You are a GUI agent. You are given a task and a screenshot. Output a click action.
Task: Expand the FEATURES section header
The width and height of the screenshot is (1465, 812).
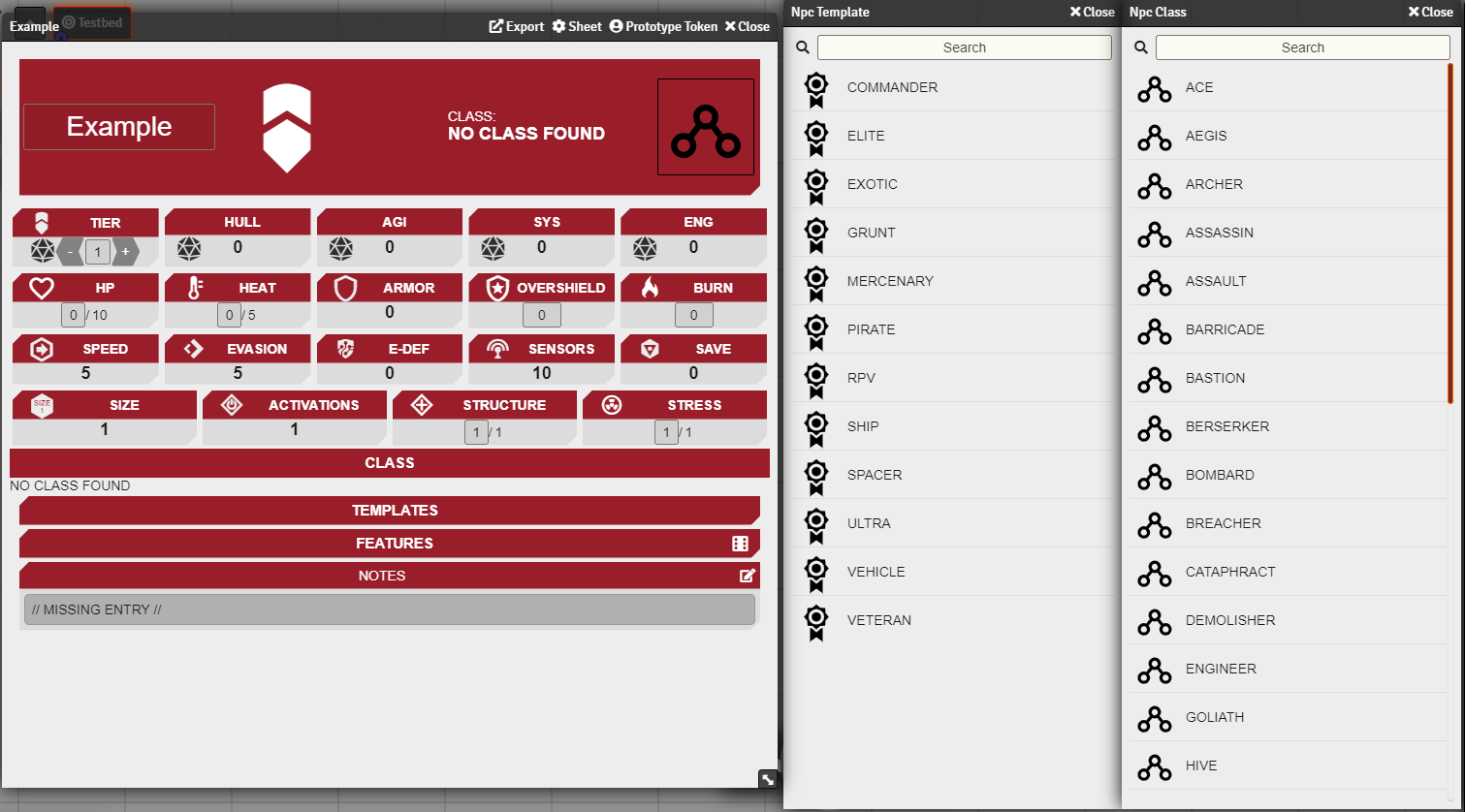(x=390, y=544)
